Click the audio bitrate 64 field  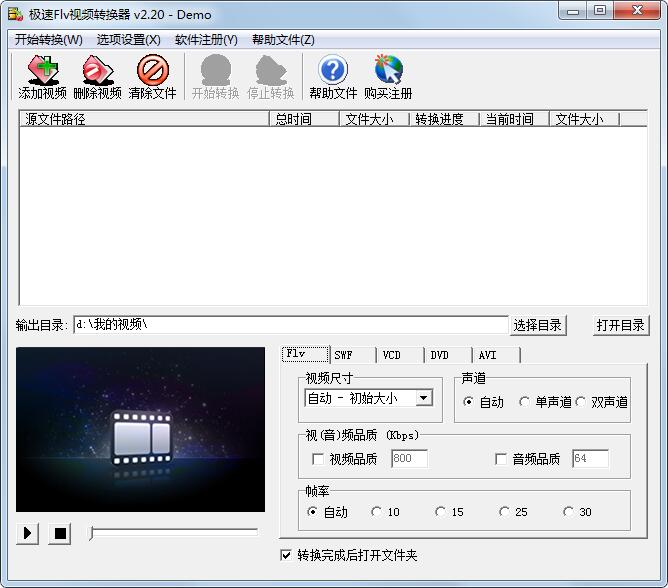(x=590, y=458)
